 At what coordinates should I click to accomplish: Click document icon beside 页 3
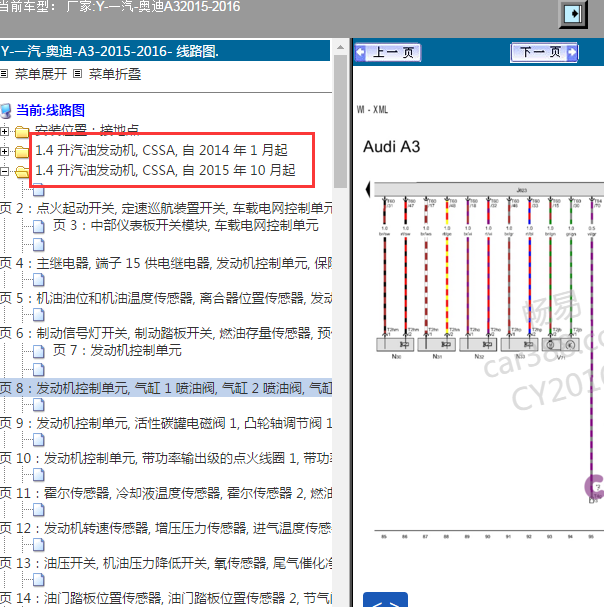pyautogui.click(x=39, y=226)
